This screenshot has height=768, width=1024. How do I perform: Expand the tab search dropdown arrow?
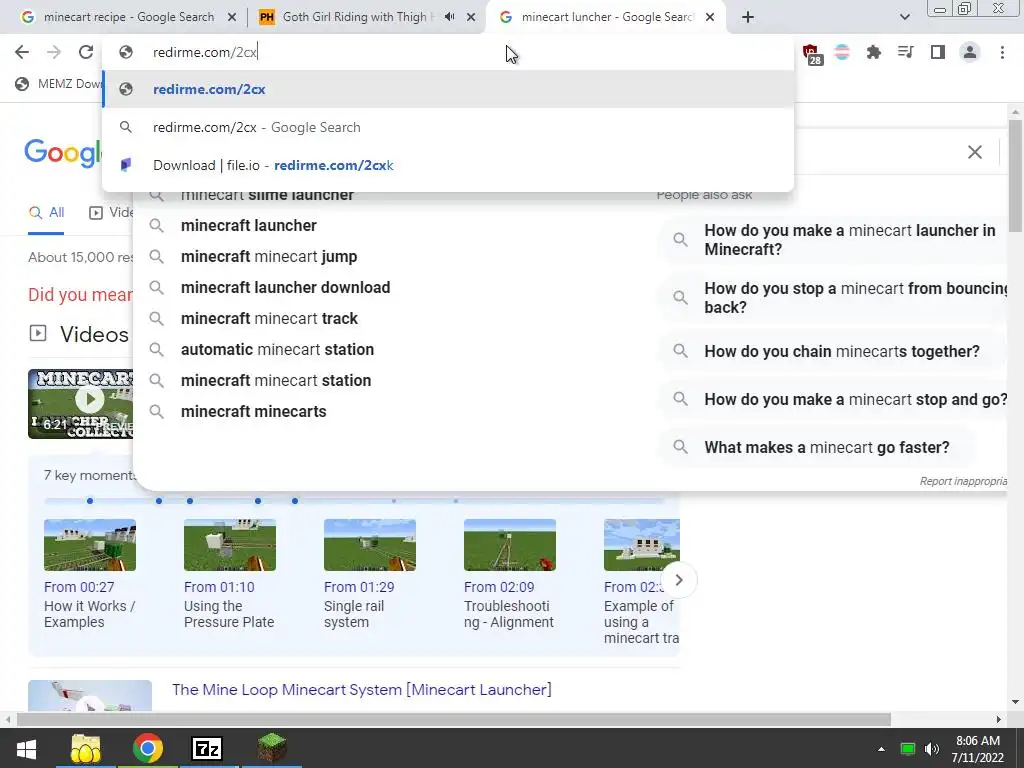[904, 18]
